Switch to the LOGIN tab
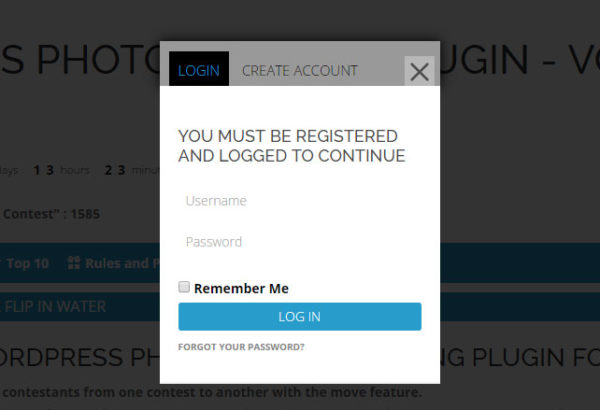 pyautogui.click(x=198, y=70)
